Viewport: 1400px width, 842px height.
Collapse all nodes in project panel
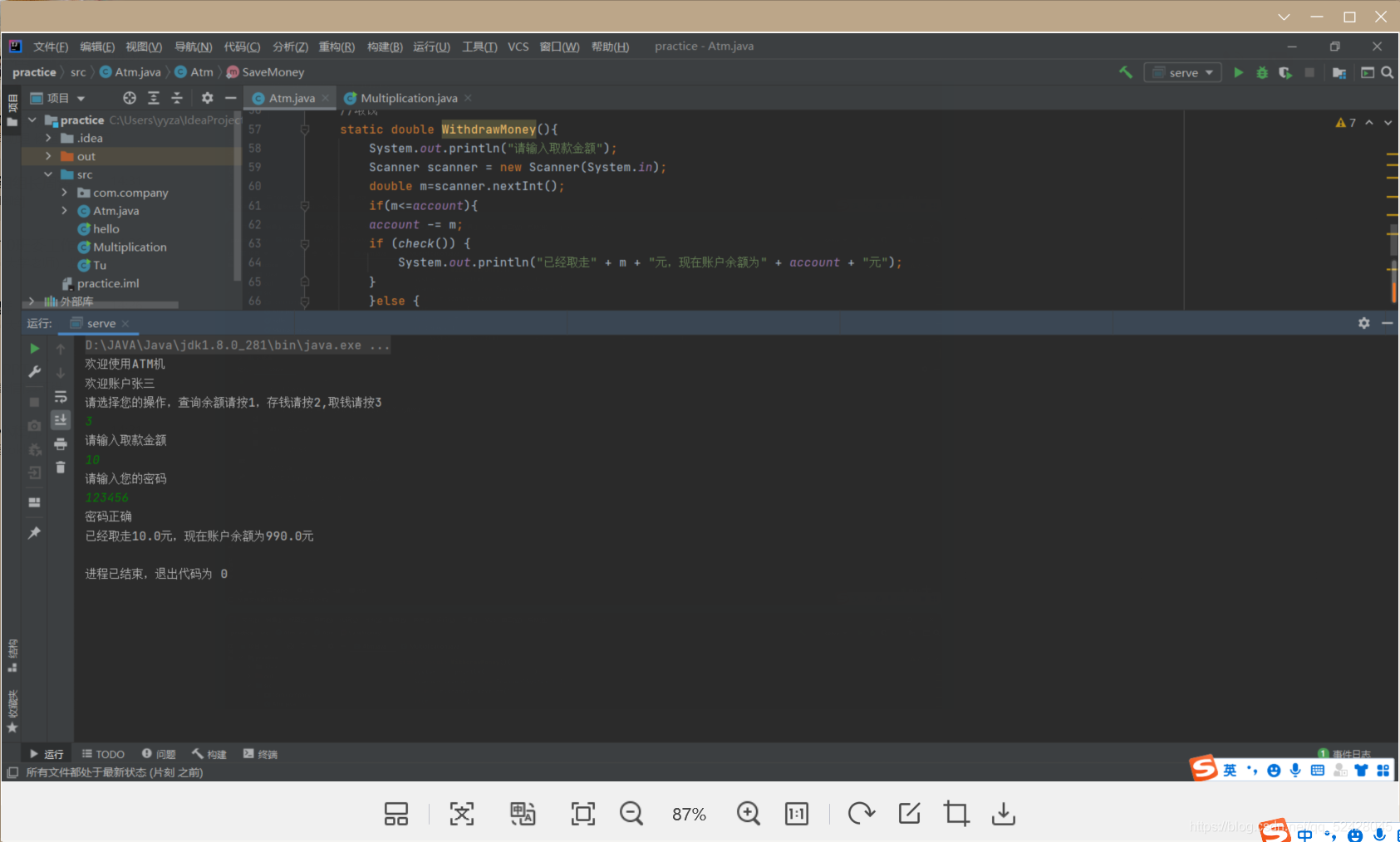click(x=177, y=98)
